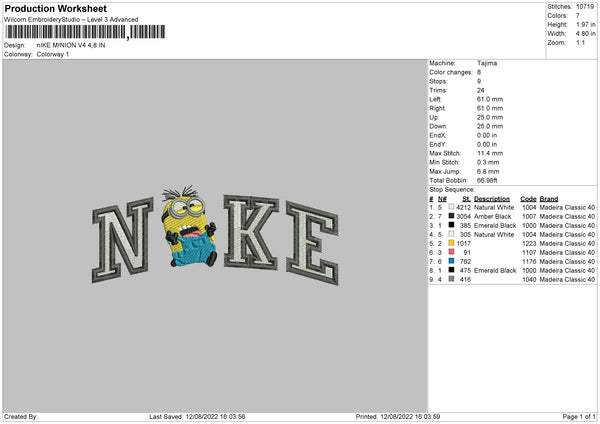Click the Code column header

pyautogui.click(x=528, y=199)
